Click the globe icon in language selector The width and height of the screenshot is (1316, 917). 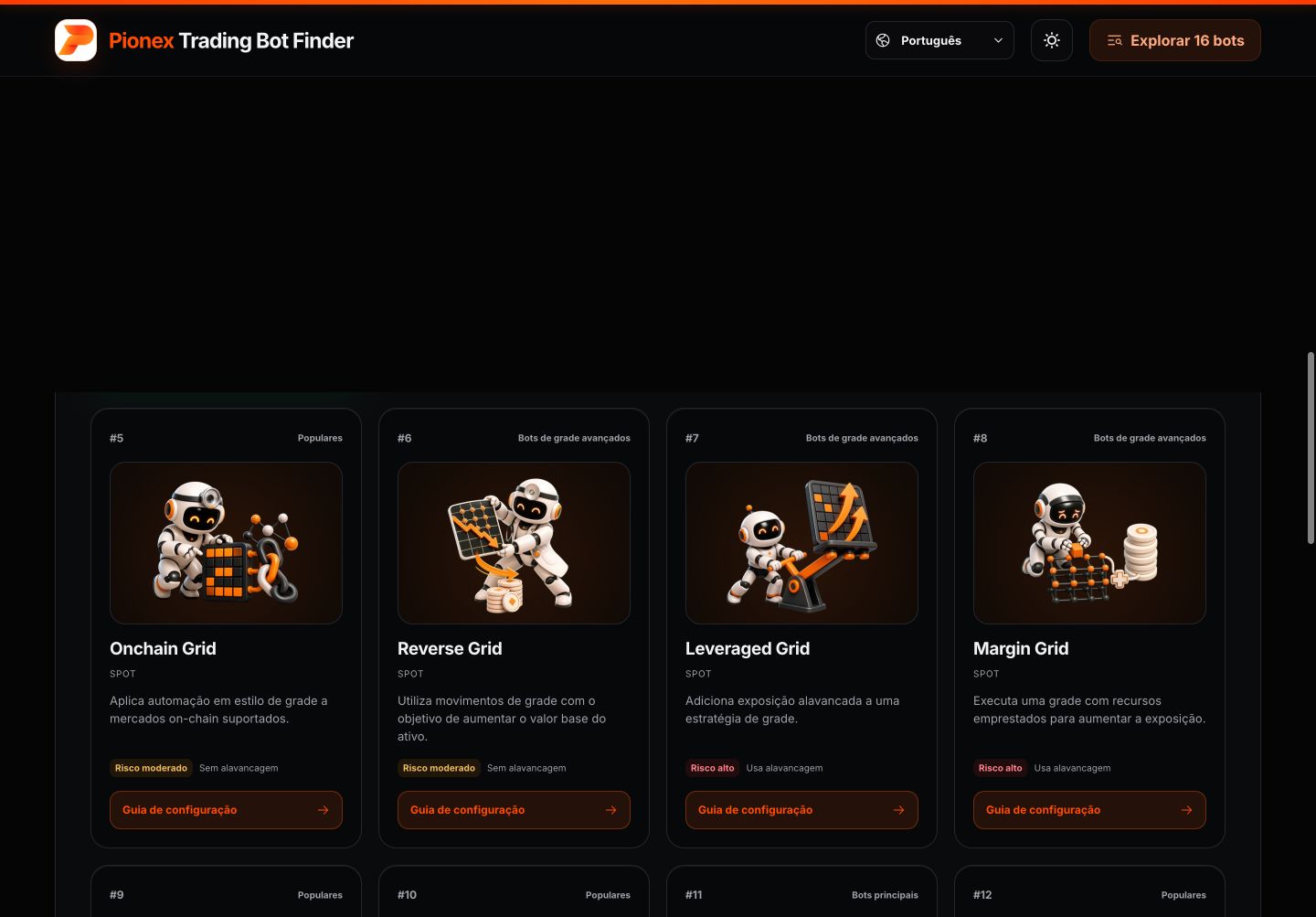click(x=883, y=40)
